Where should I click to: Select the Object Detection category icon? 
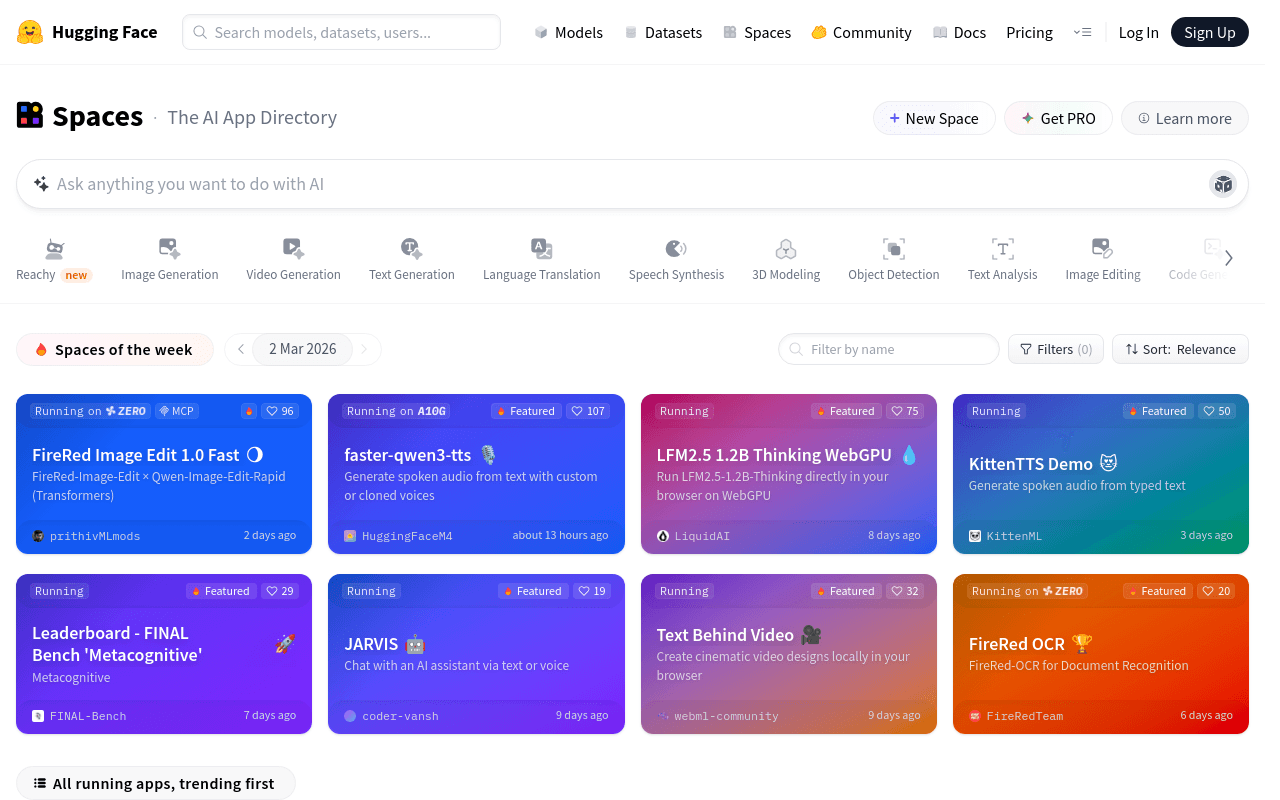[894, 249]
